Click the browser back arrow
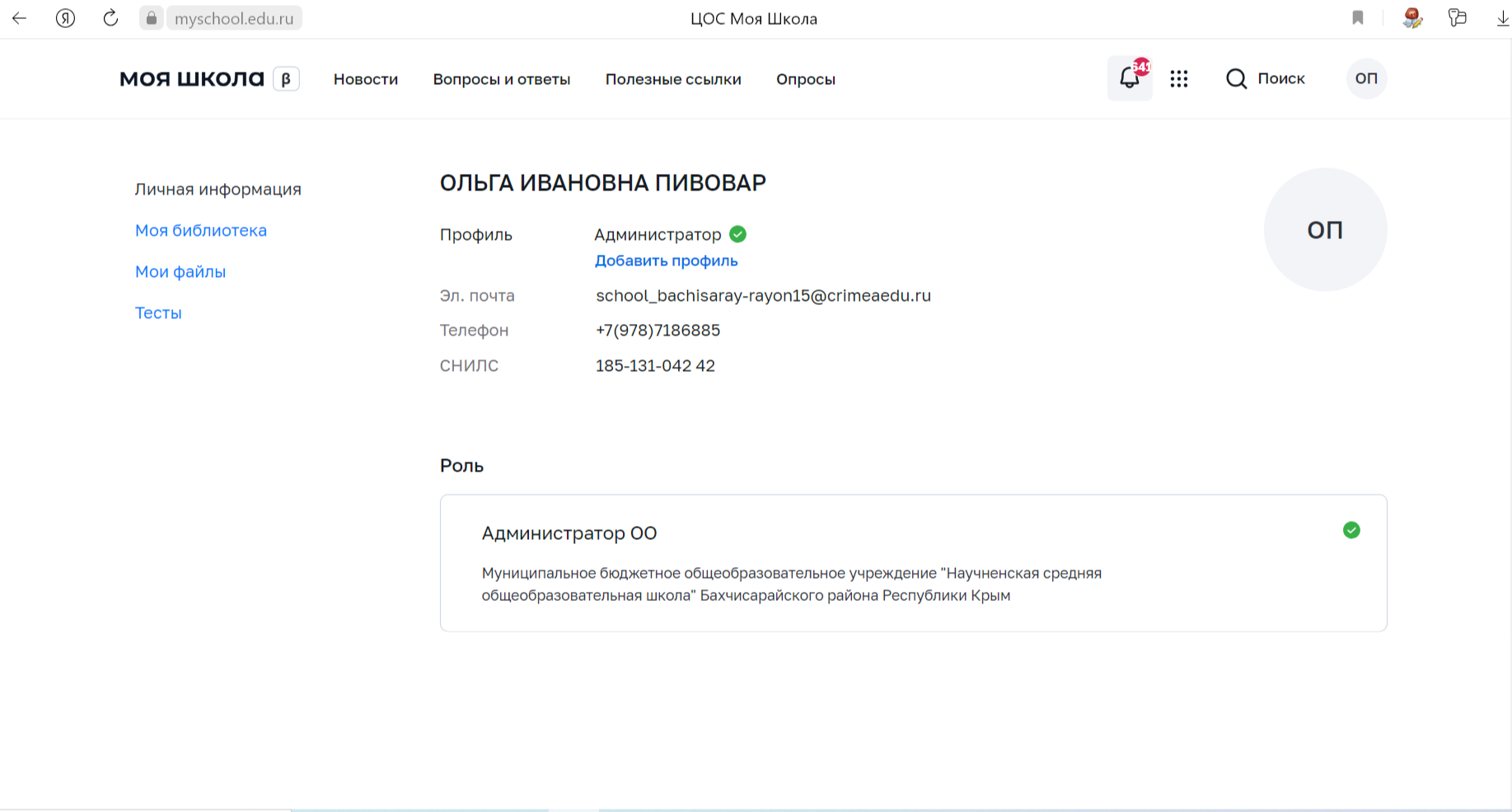 coord(20,18)
